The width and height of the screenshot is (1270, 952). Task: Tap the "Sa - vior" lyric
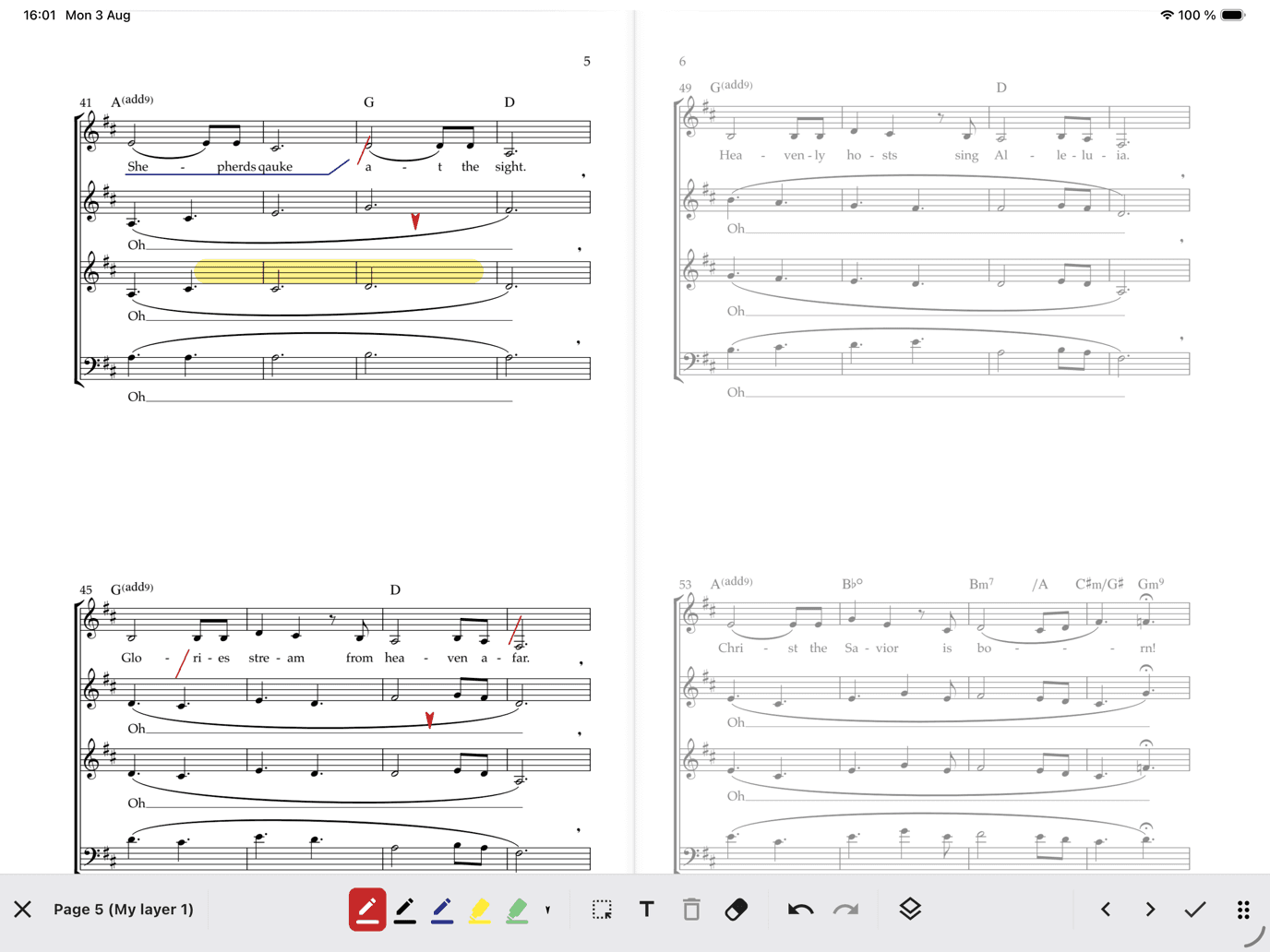871,648
